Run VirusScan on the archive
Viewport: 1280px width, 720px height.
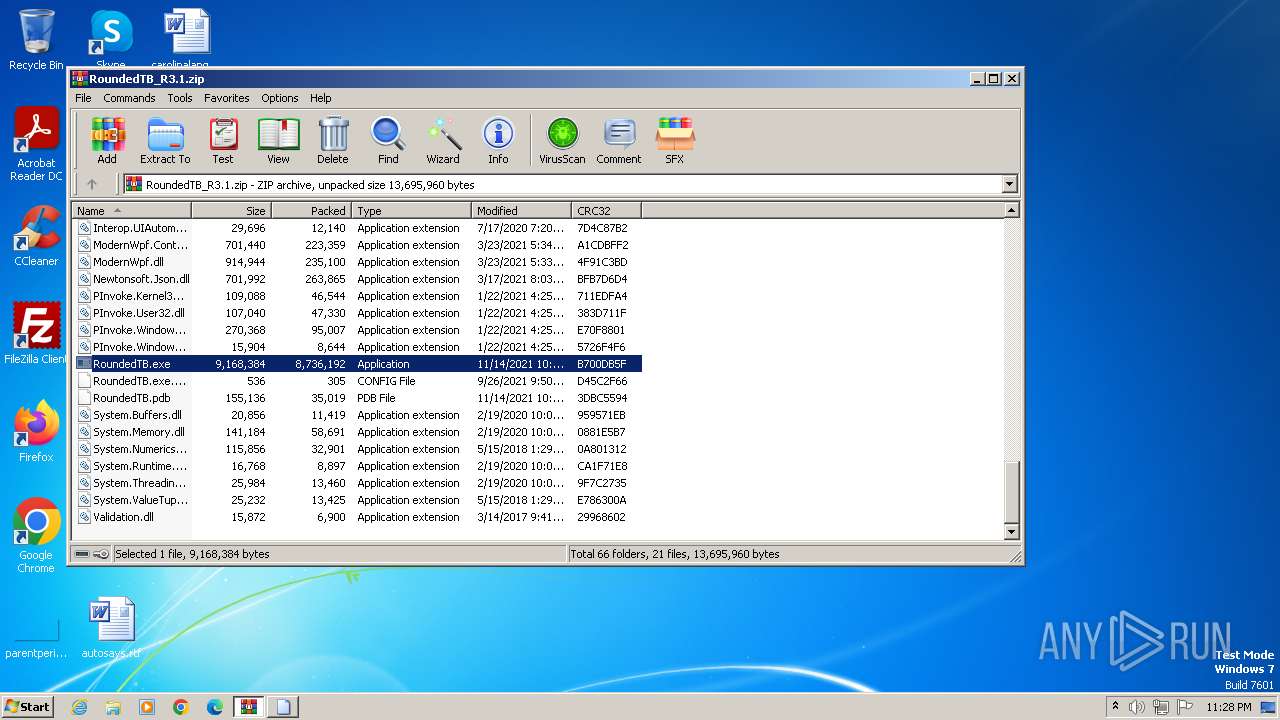pos(562,140)
